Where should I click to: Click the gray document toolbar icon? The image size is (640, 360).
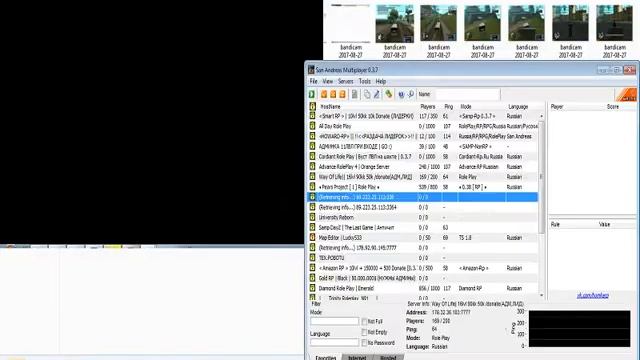pos(354,94)
